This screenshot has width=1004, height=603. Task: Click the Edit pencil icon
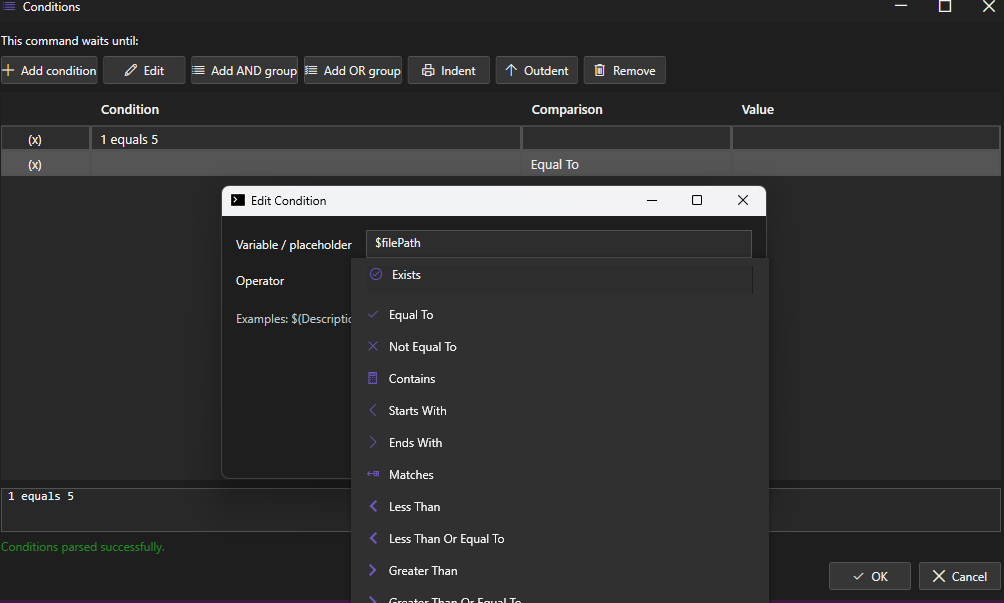tap(131, 70)
